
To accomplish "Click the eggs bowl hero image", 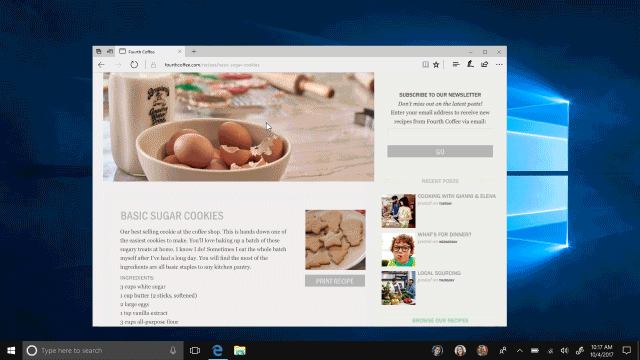I will point(238,127).
